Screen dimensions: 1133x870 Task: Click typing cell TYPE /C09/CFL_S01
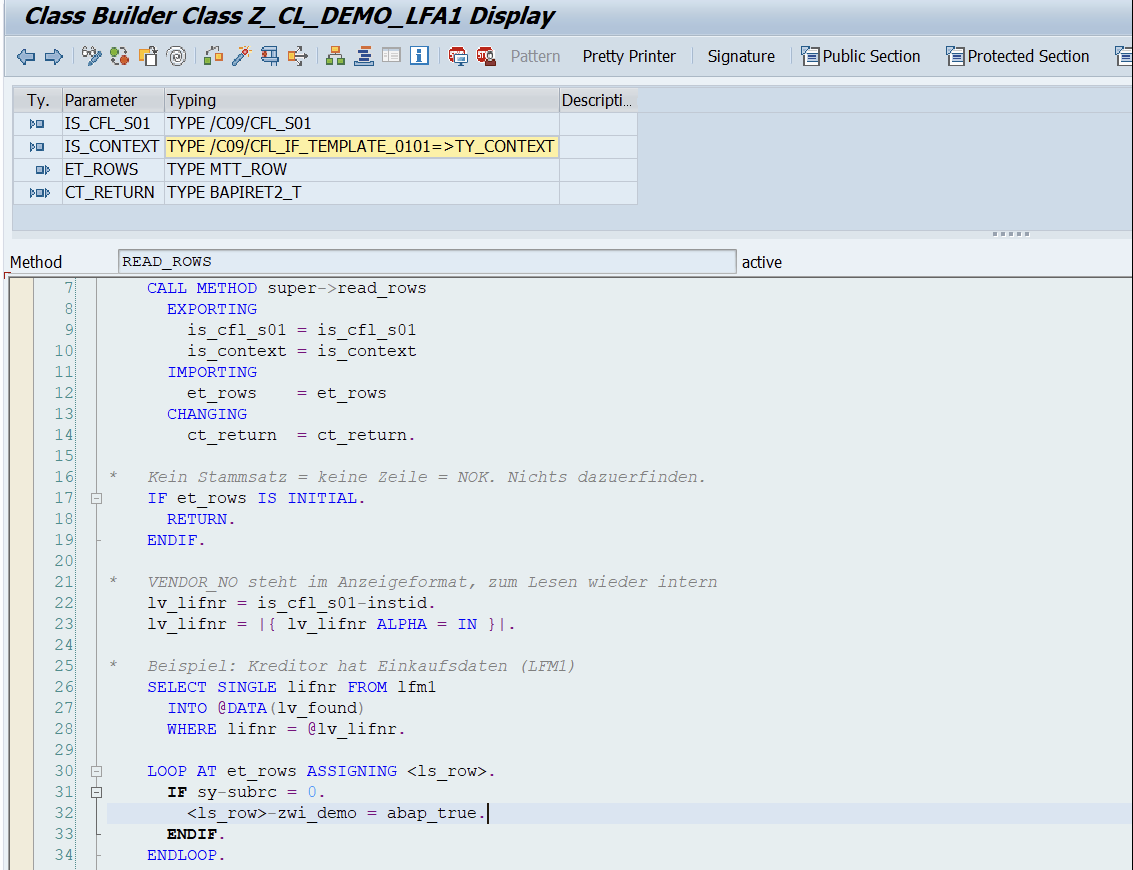[362, 124]
